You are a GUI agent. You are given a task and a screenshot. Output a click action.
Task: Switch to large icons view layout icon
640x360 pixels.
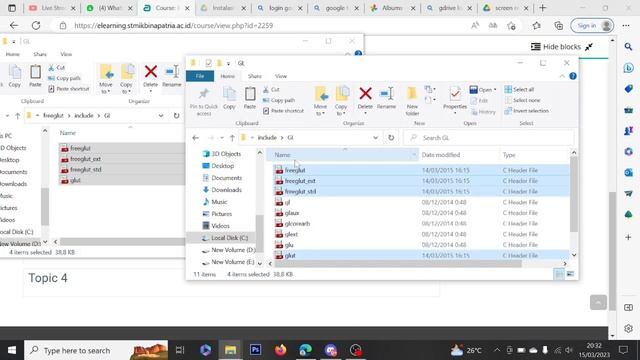570,274
